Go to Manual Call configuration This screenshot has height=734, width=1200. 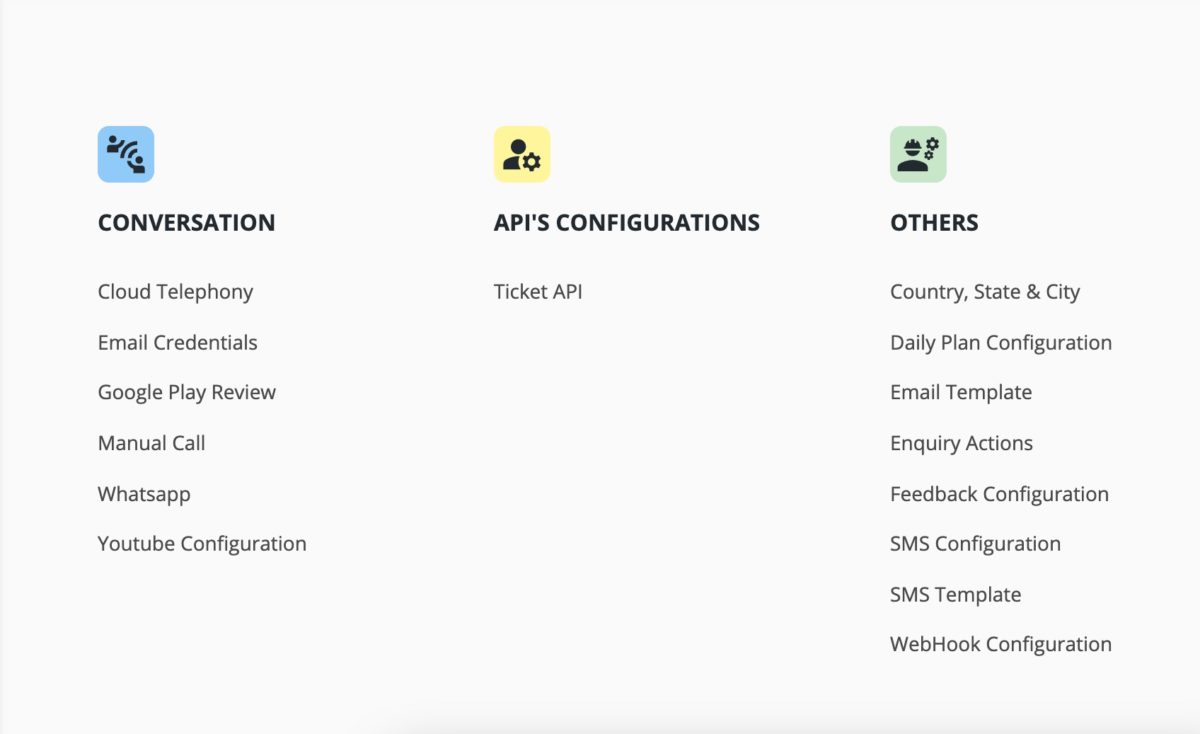click(151, 443)
